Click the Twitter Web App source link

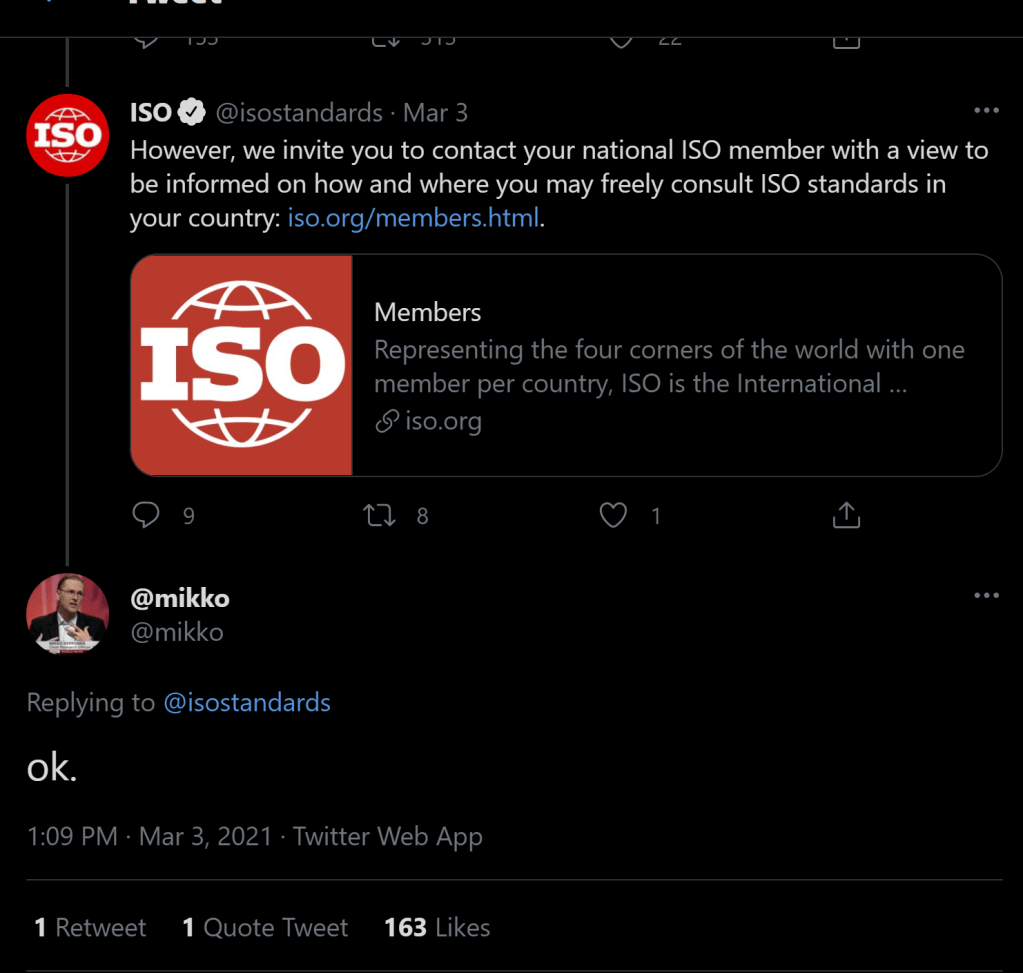coord(388,836)
